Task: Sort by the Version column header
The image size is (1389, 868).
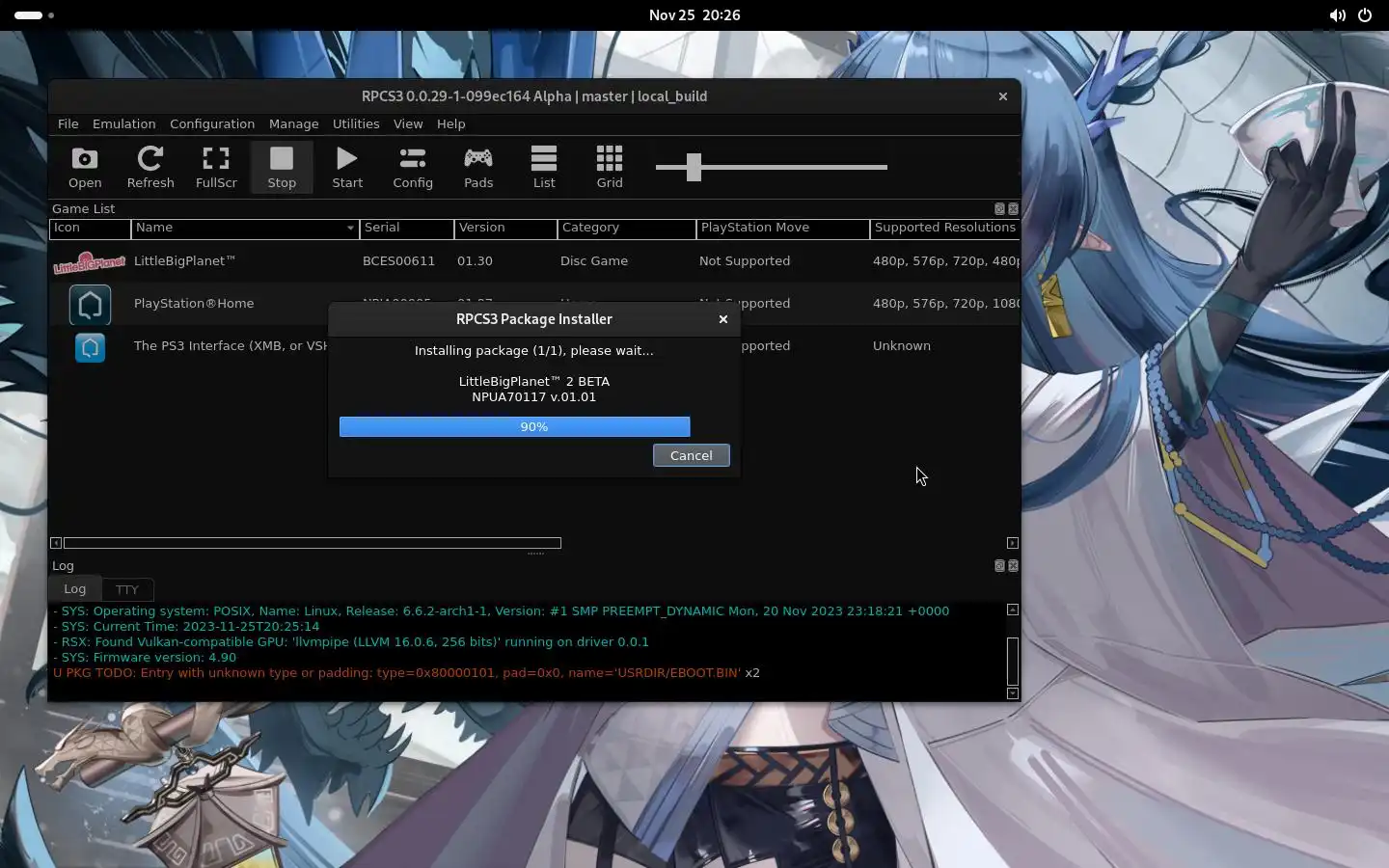Action: [505, 229]
